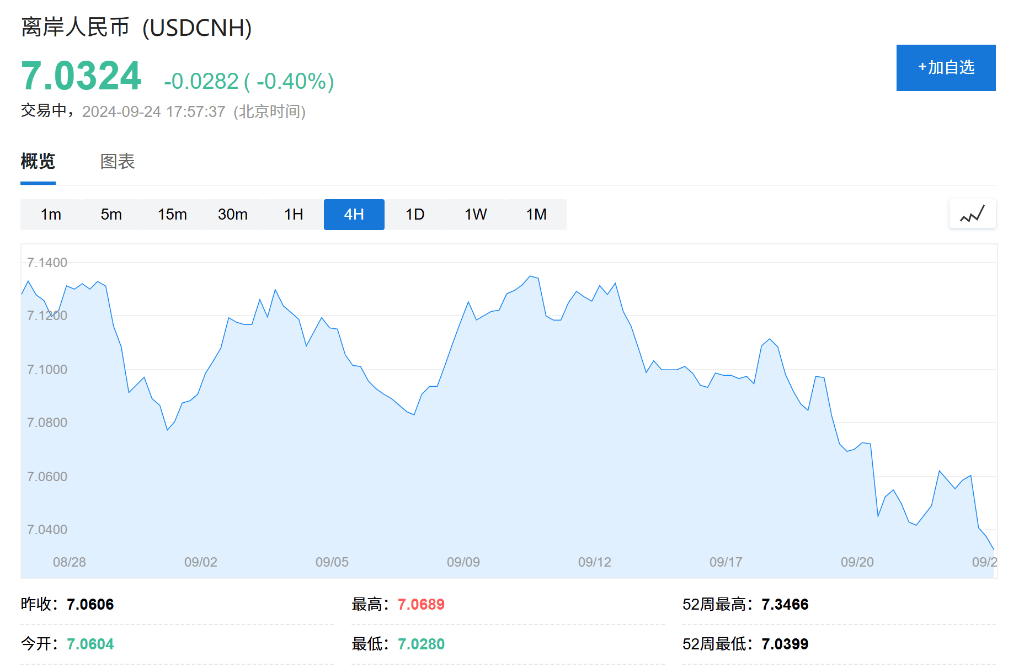Change interval to 1D

tap(415, 215)
